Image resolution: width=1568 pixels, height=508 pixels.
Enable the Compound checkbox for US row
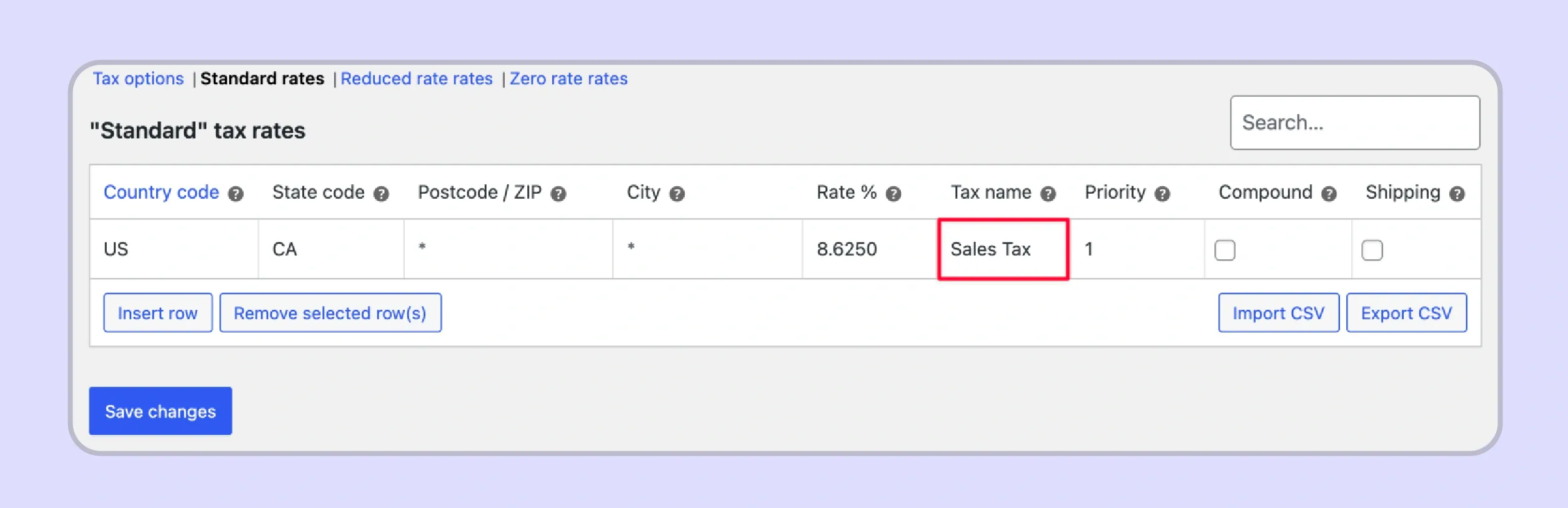(1225, 250)
